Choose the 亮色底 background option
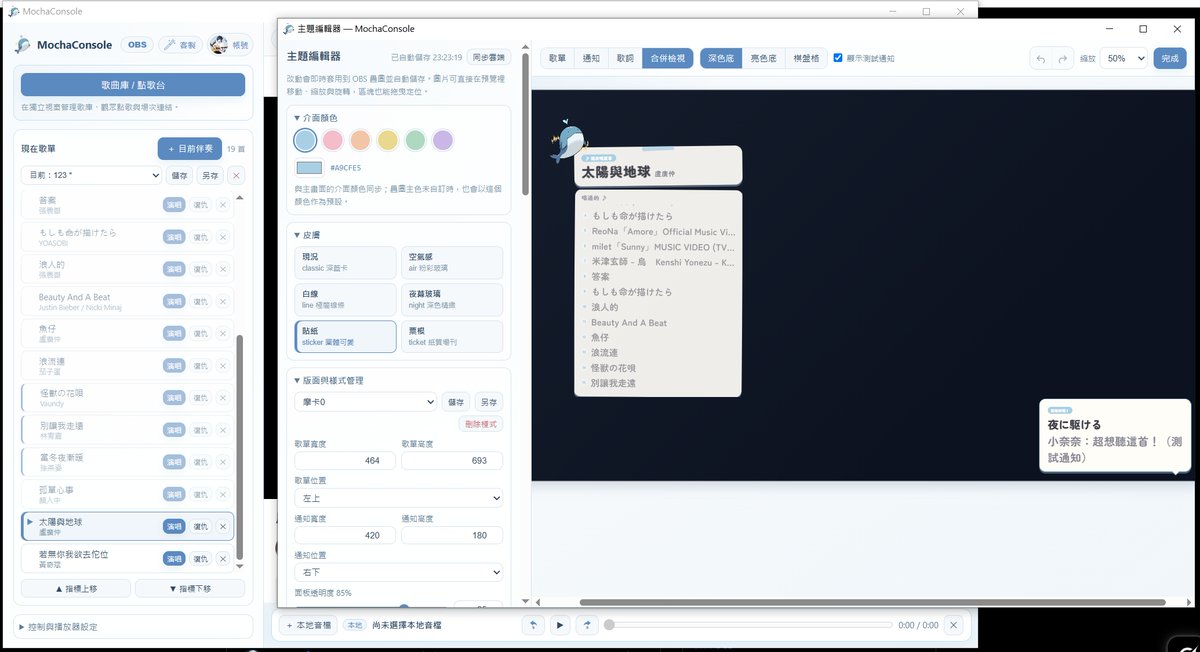 point(763,59)
